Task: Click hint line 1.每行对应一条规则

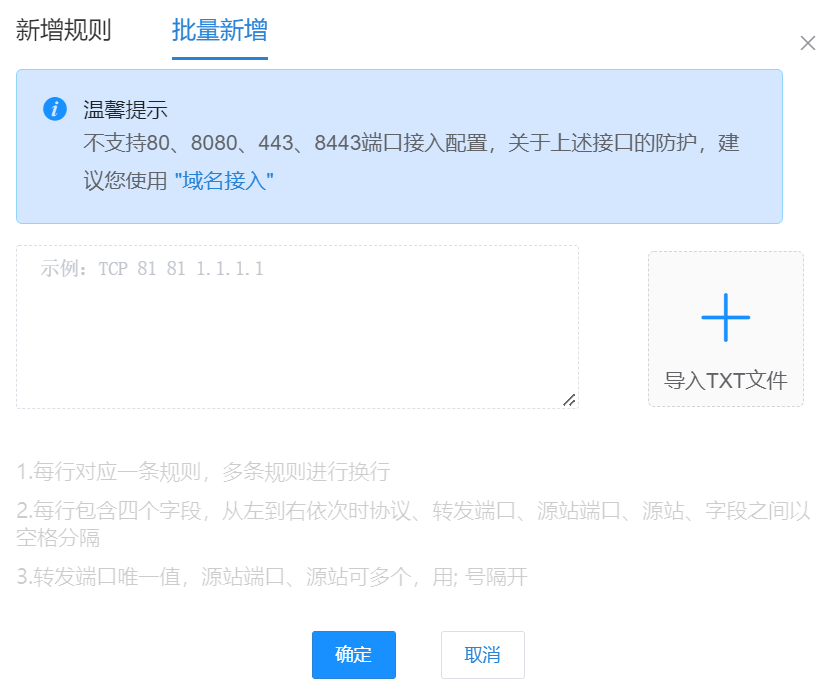Action: point(203,471)
